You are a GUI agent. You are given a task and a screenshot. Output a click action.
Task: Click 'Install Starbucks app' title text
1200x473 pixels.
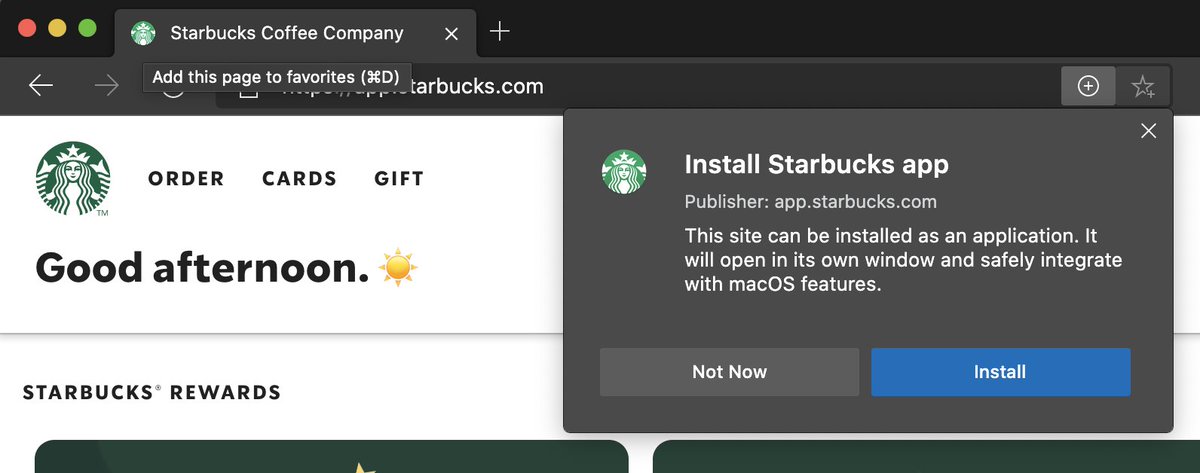(x=816, y=164)
